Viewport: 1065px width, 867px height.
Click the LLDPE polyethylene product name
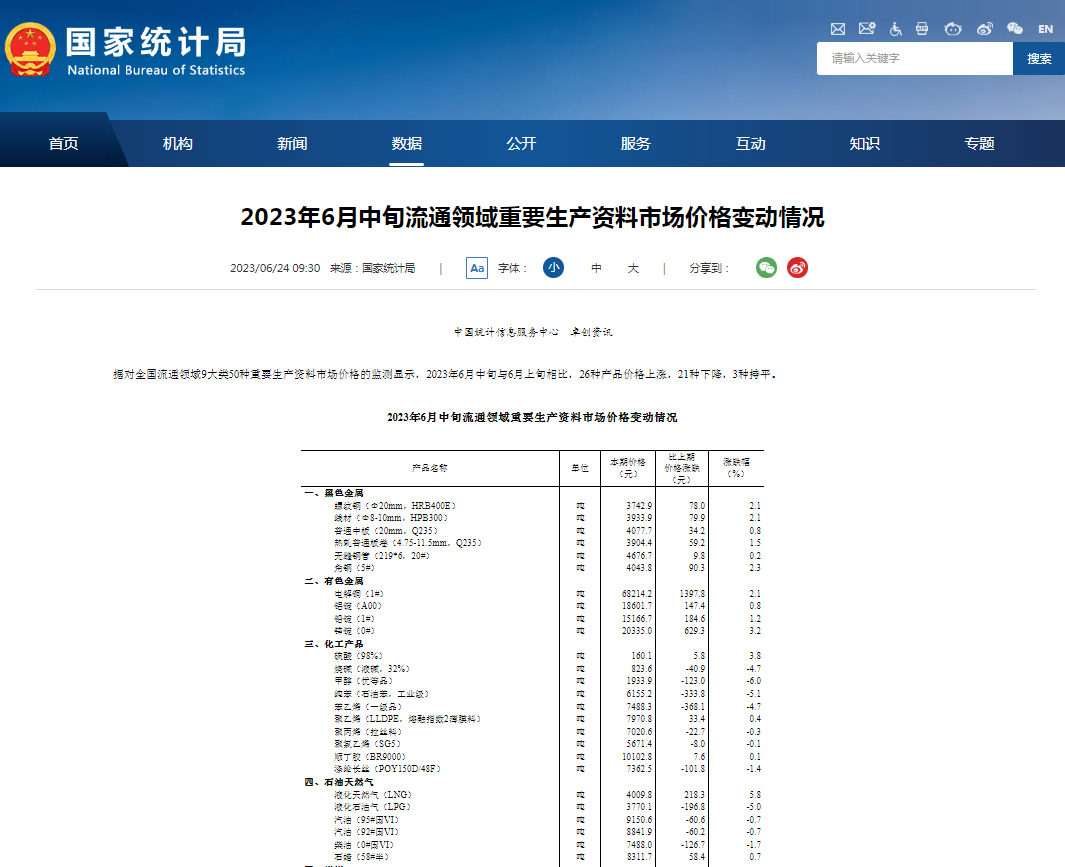pos(407,719)
